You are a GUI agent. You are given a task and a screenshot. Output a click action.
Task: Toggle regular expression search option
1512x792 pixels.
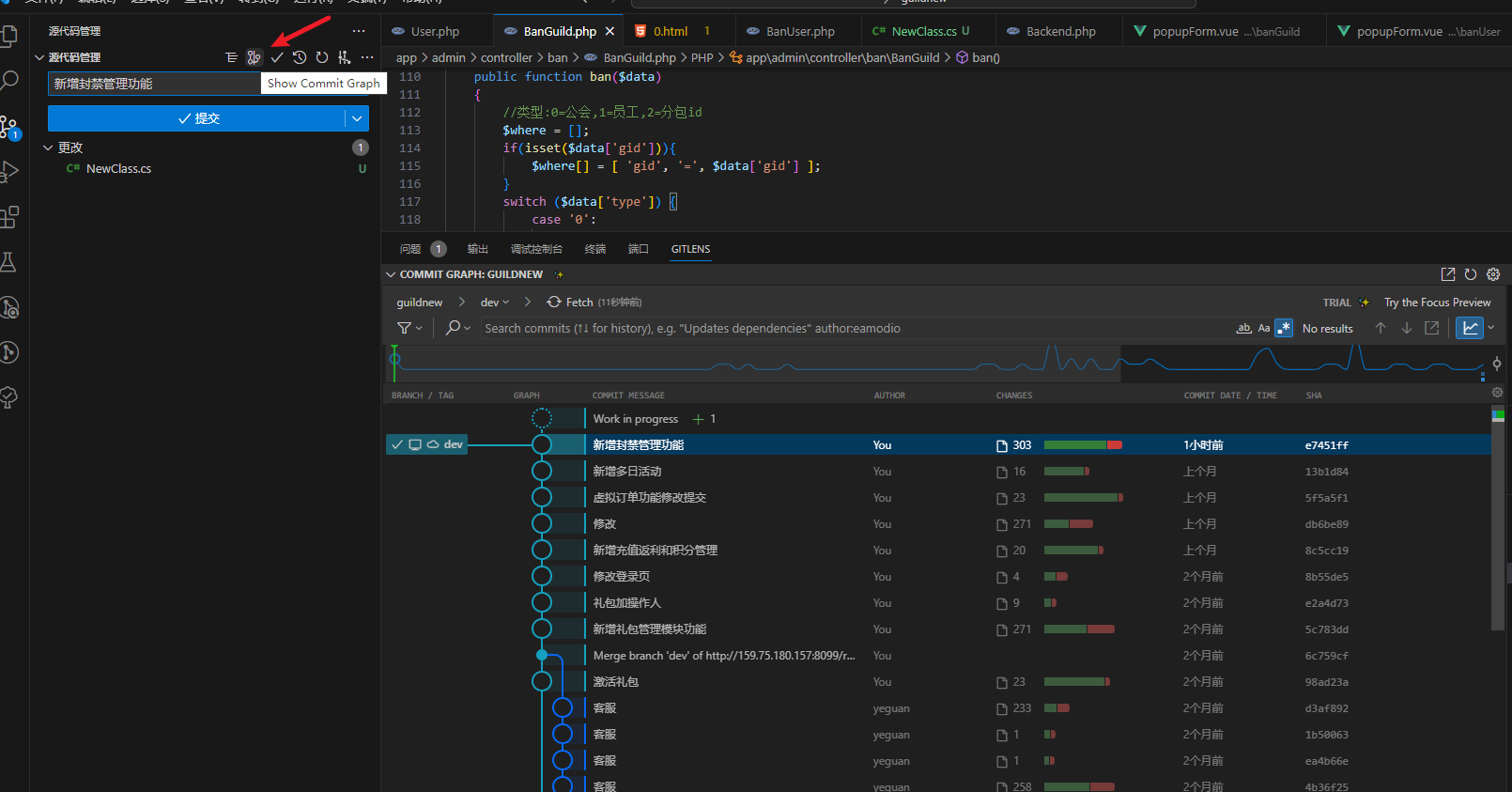point(1284,328)
